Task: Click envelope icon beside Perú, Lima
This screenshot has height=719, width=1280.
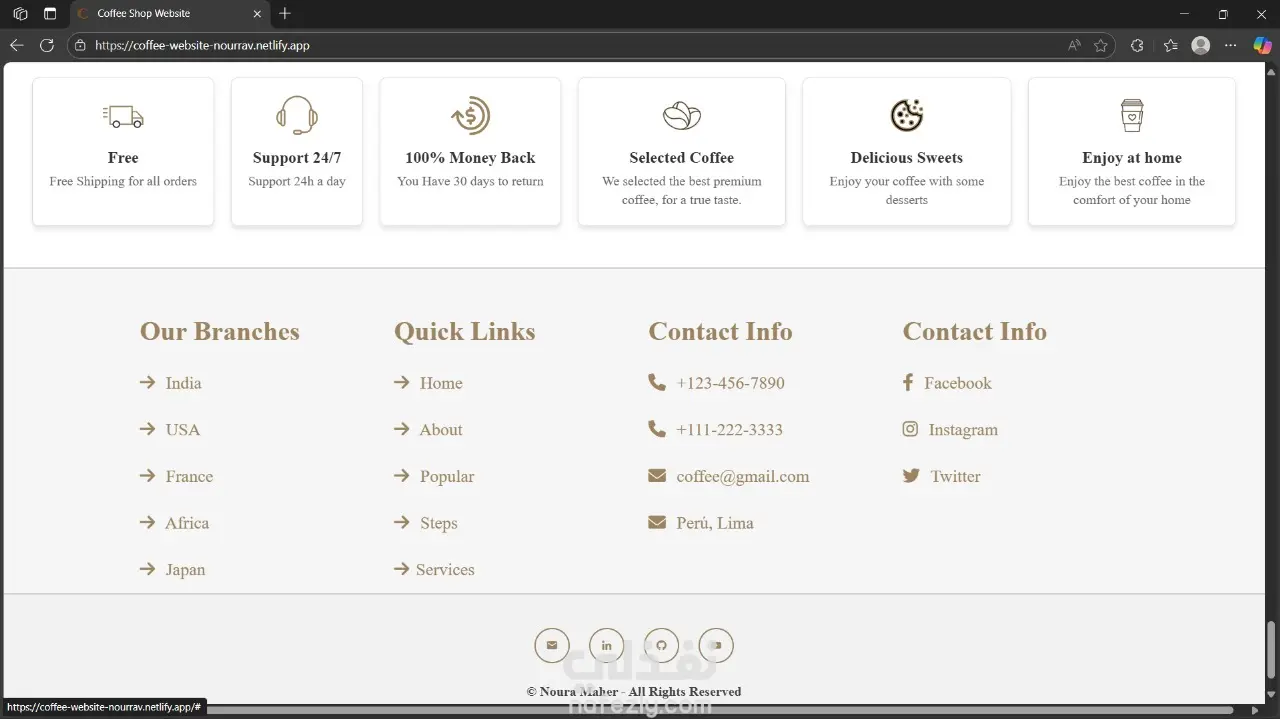Action: [657, 522]
